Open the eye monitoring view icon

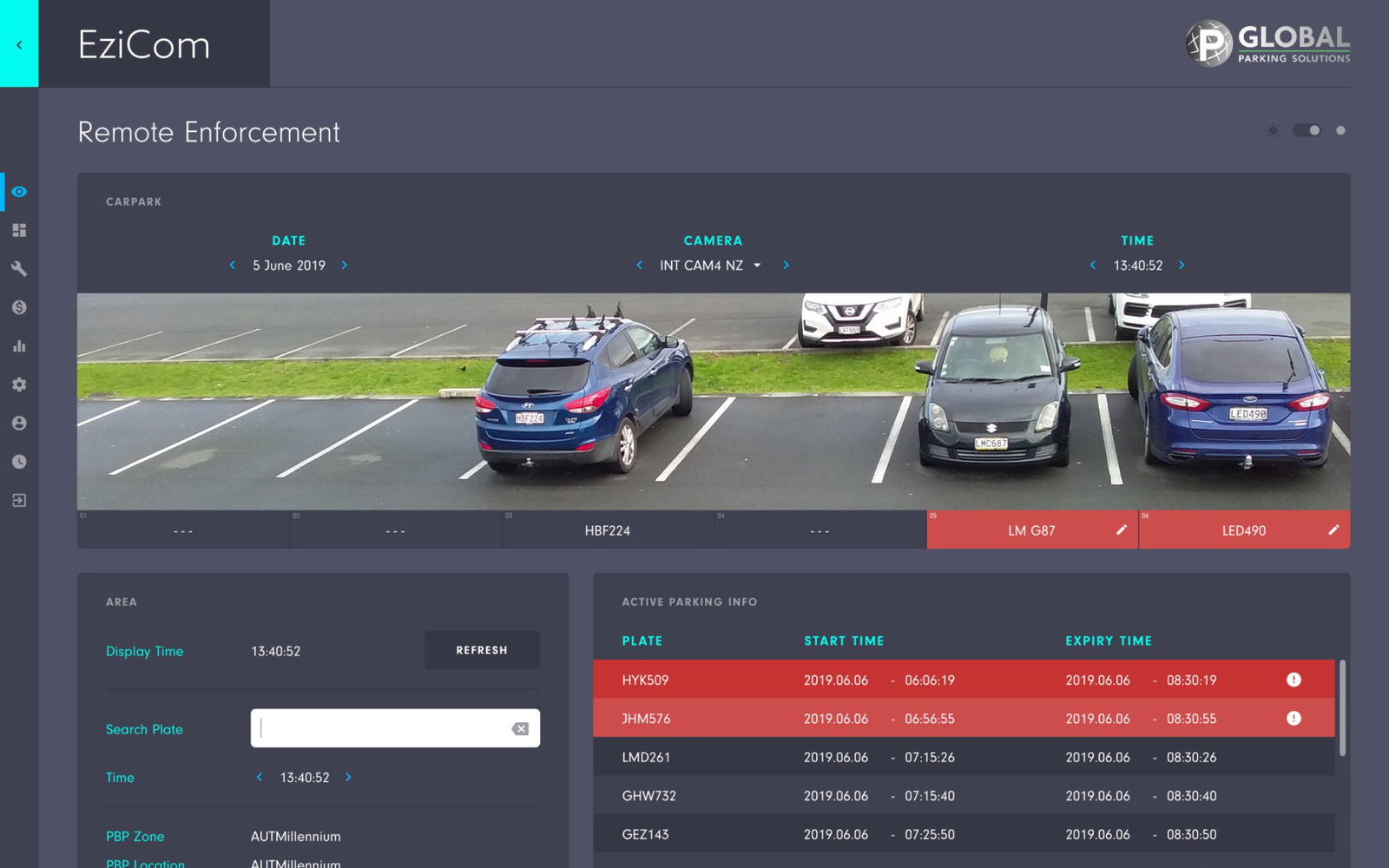tap(19, 192)
